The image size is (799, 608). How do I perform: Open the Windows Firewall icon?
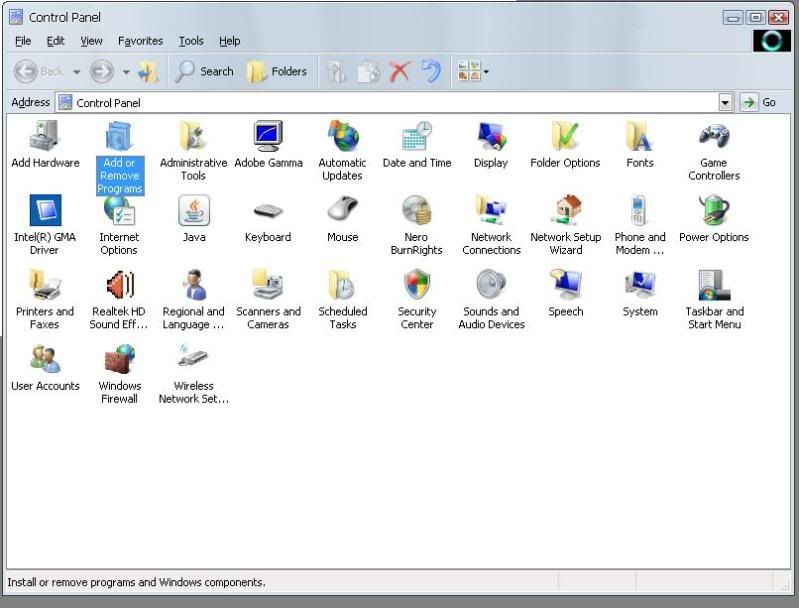[119, 361]
